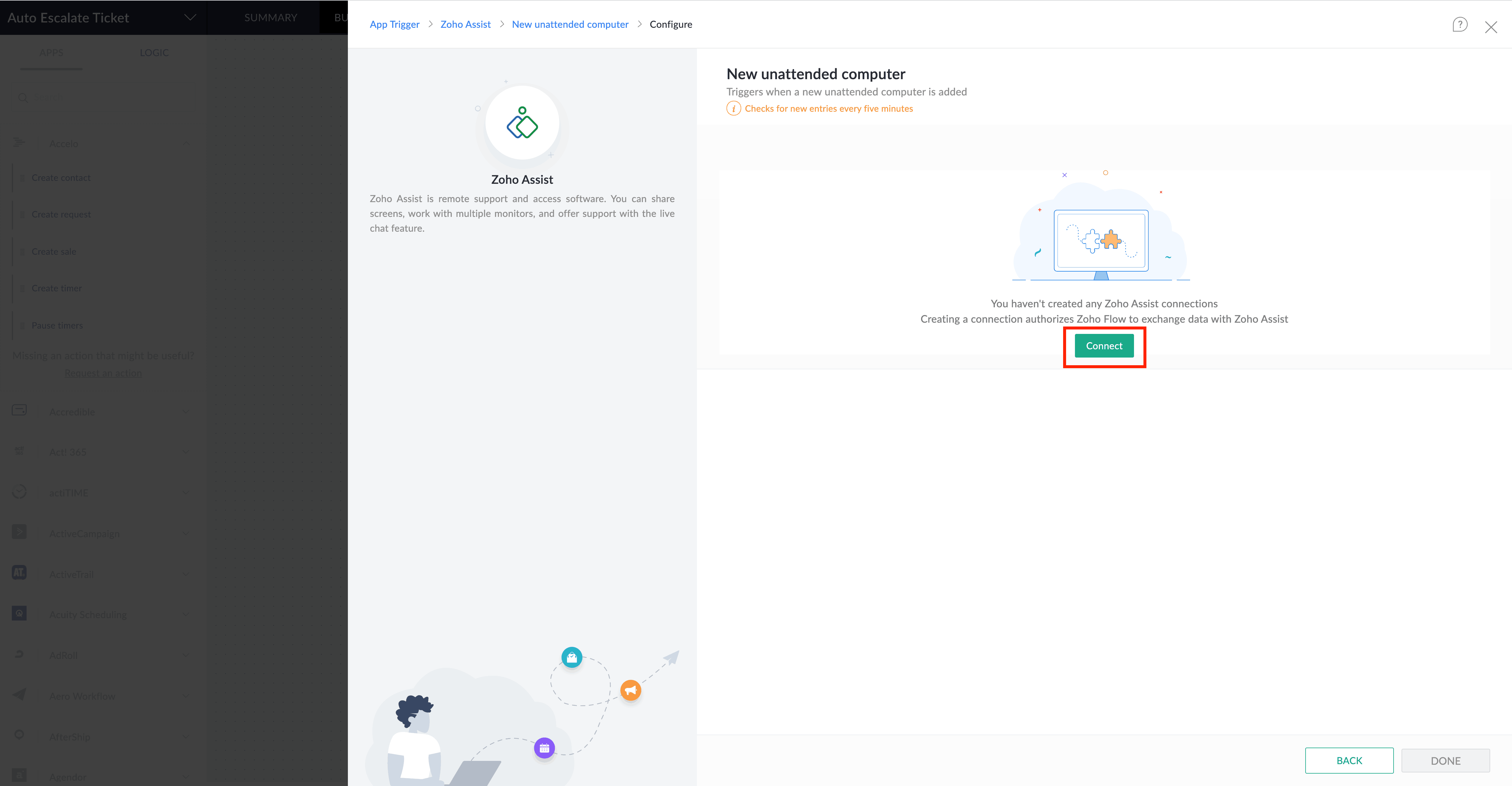Viewport: 1512px width, 786px height.
Task: Expand the actiTIME app section
Action: point(187,493)
